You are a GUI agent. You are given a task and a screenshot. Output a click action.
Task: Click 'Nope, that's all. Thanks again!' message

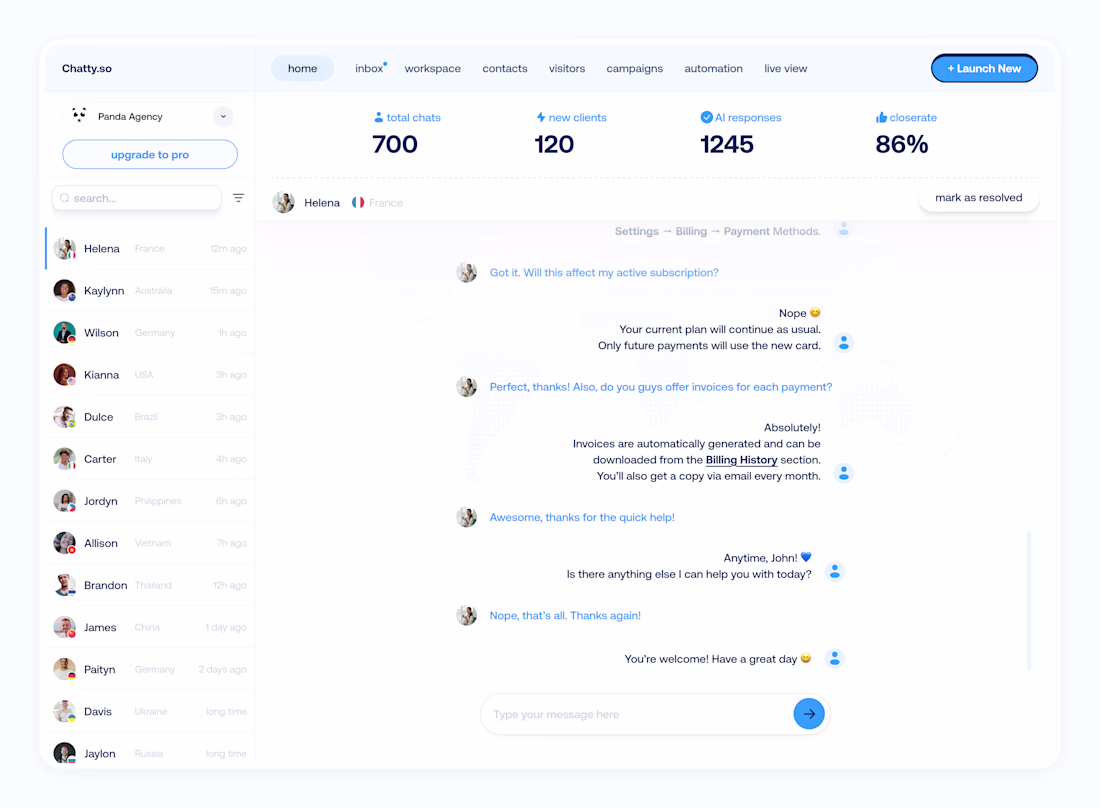pyautogui.click(x=565, y=615)
